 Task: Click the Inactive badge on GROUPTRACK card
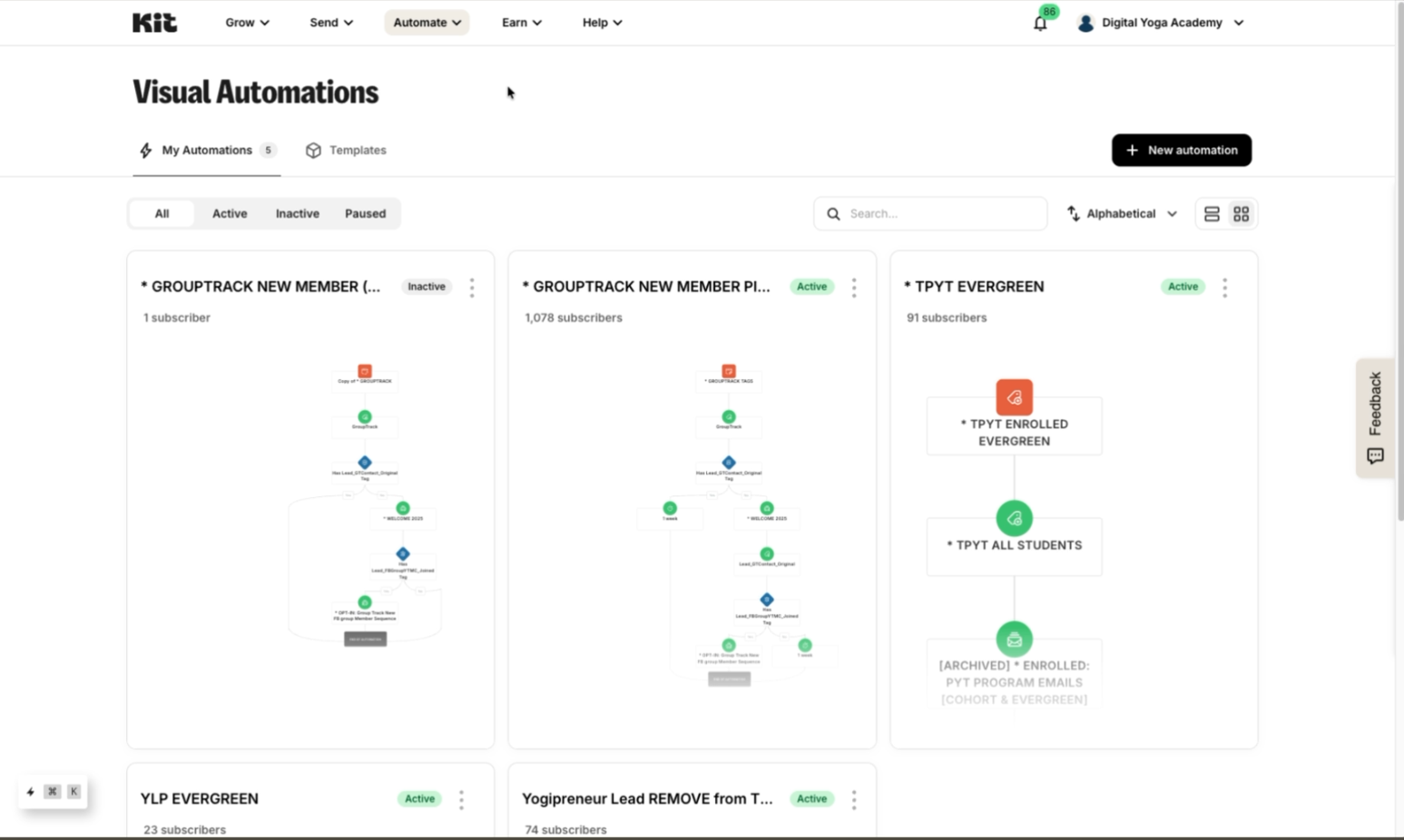427,287
